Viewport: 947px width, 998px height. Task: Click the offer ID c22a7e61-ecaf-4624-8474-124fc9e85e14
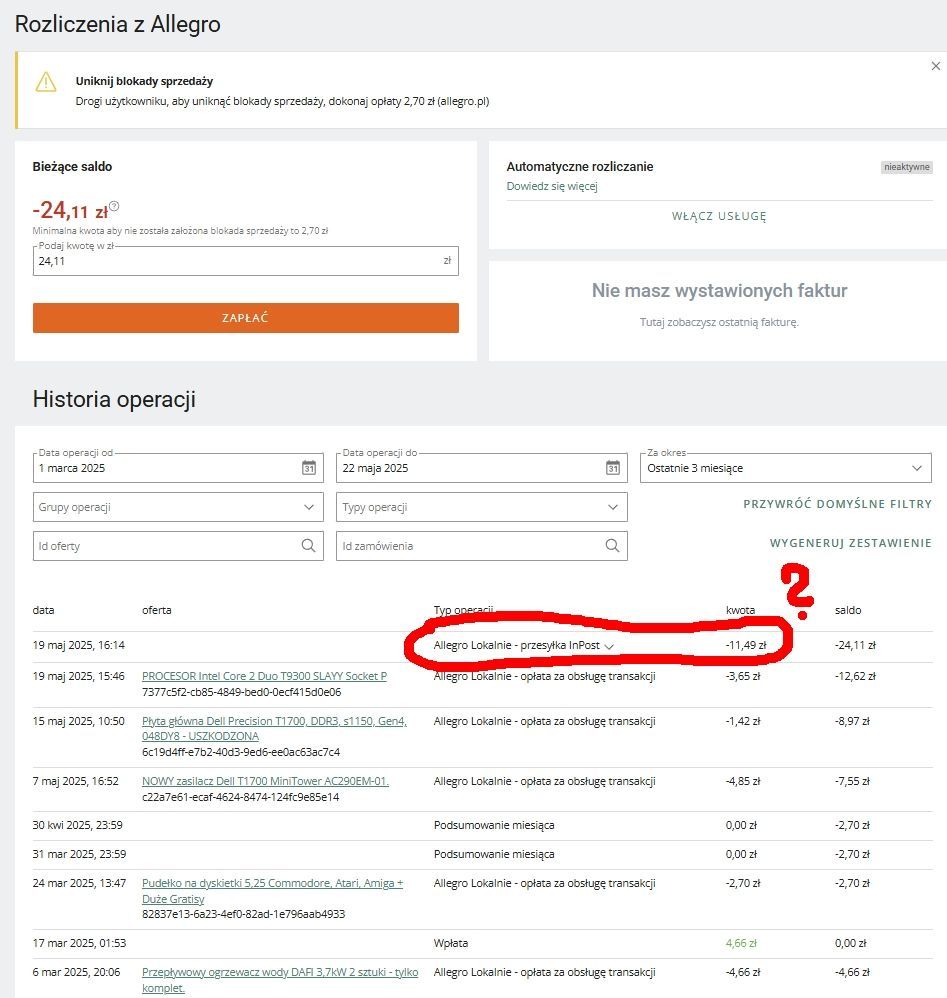coord(241,797)
